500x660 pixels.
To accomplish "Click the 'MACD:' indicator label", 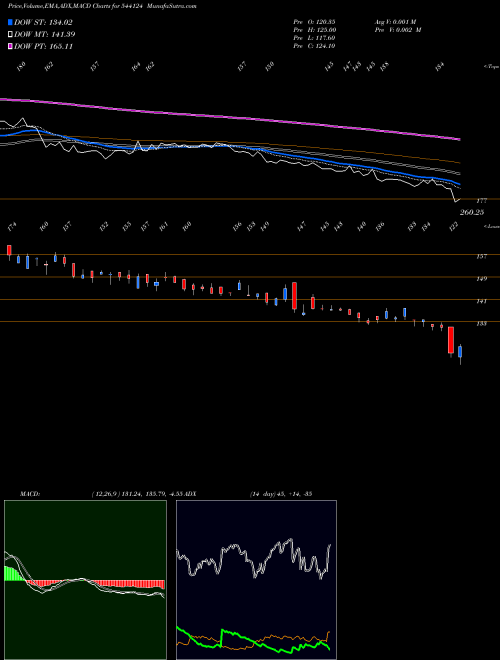I will (30, 494).
